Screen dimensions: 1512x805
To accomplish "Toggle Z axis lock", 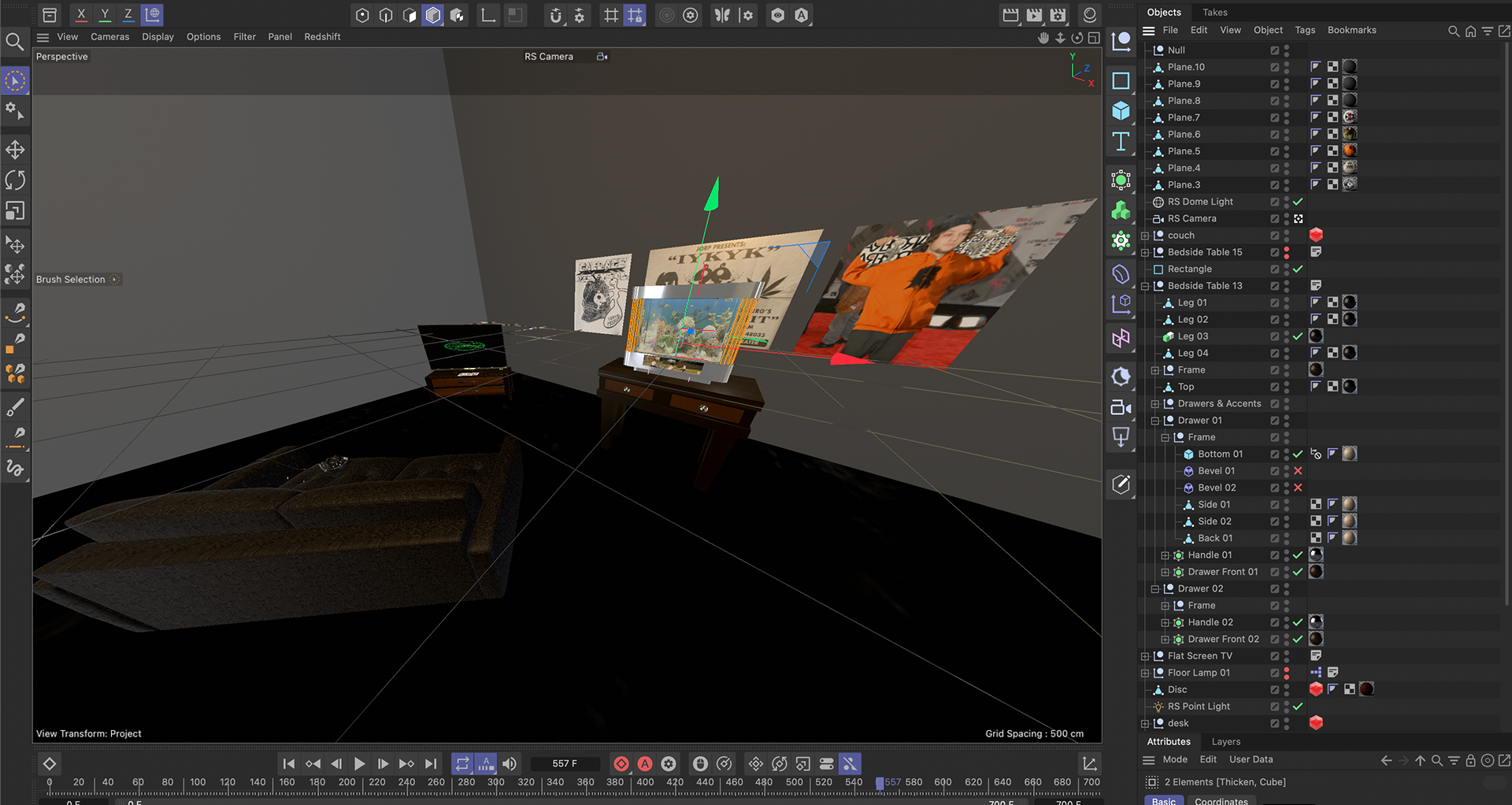I will tap(128, 14).
